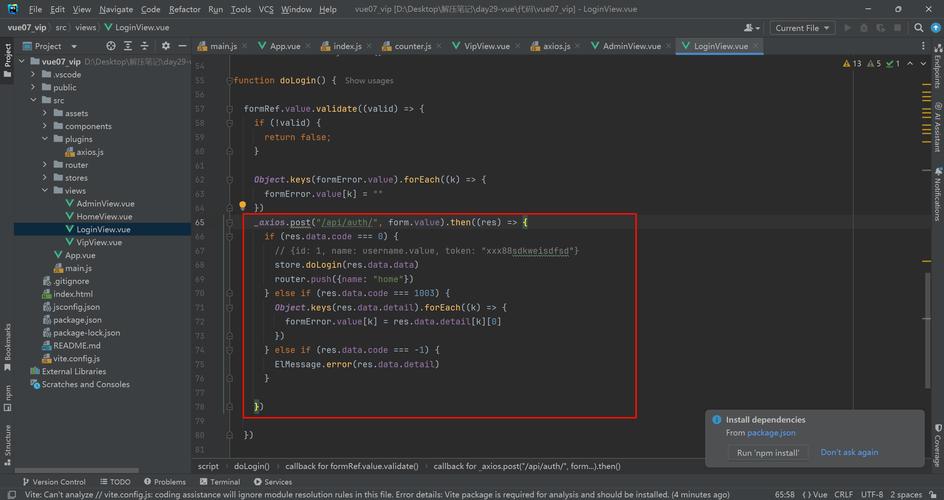Expand the components folder in project tree
The width and height of the screenshot is (944, 500).
click(x=45, y=126)
